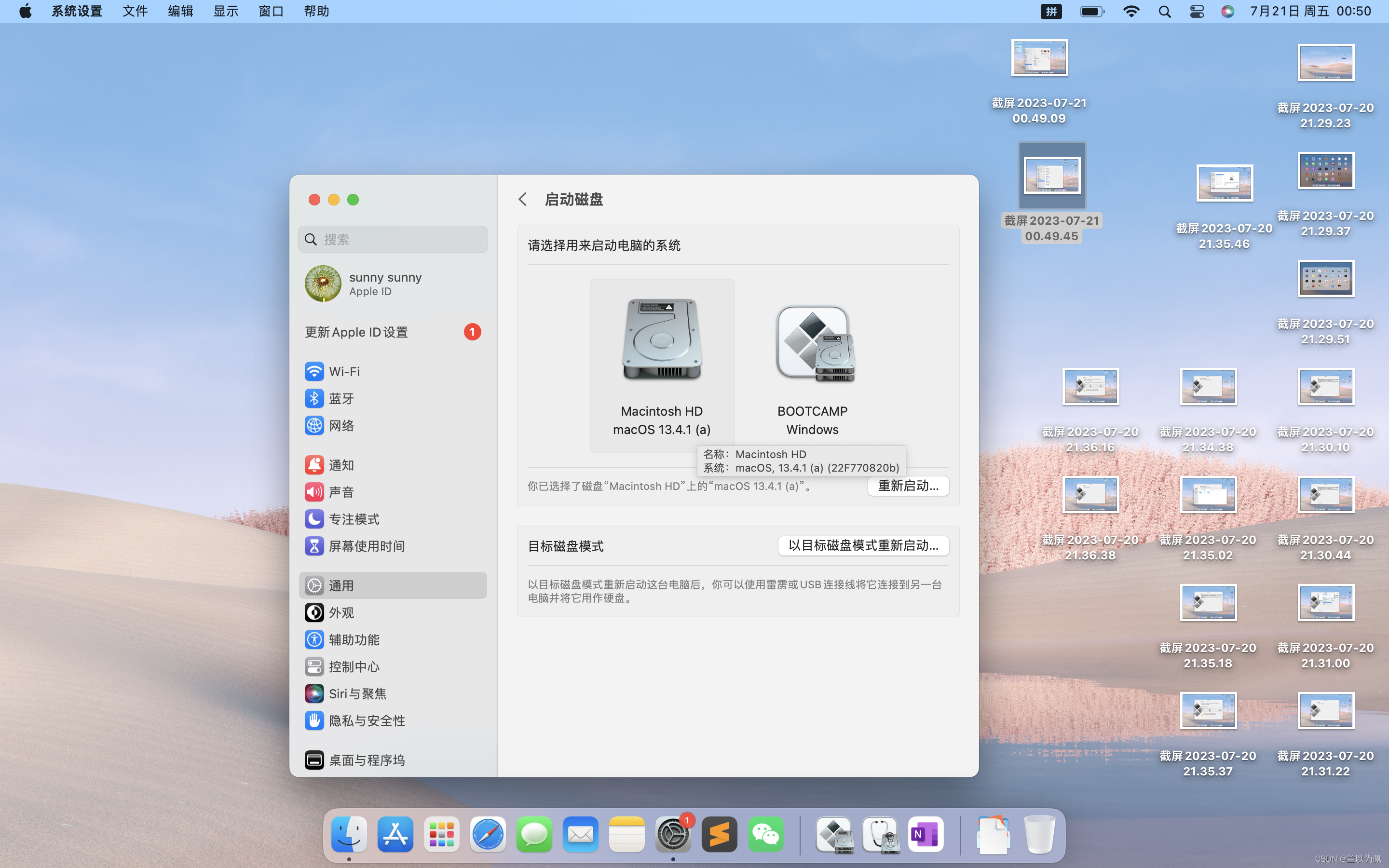
Task: Open 隐私与安全性 settings pane
Action: coord(366,720)
